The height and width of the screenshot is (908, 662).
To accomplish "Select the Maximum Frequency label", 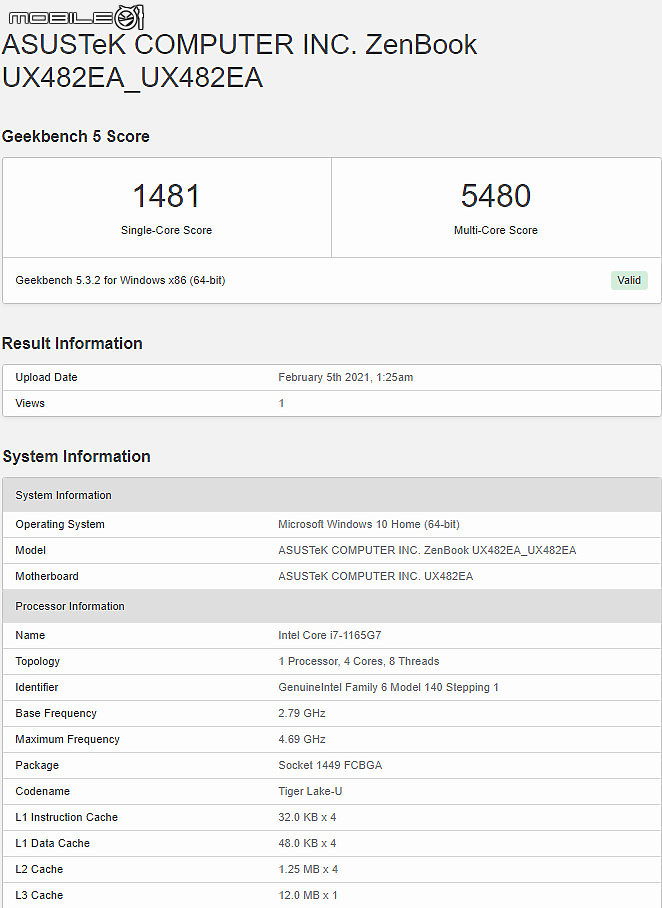I will (x=68, y=739).
